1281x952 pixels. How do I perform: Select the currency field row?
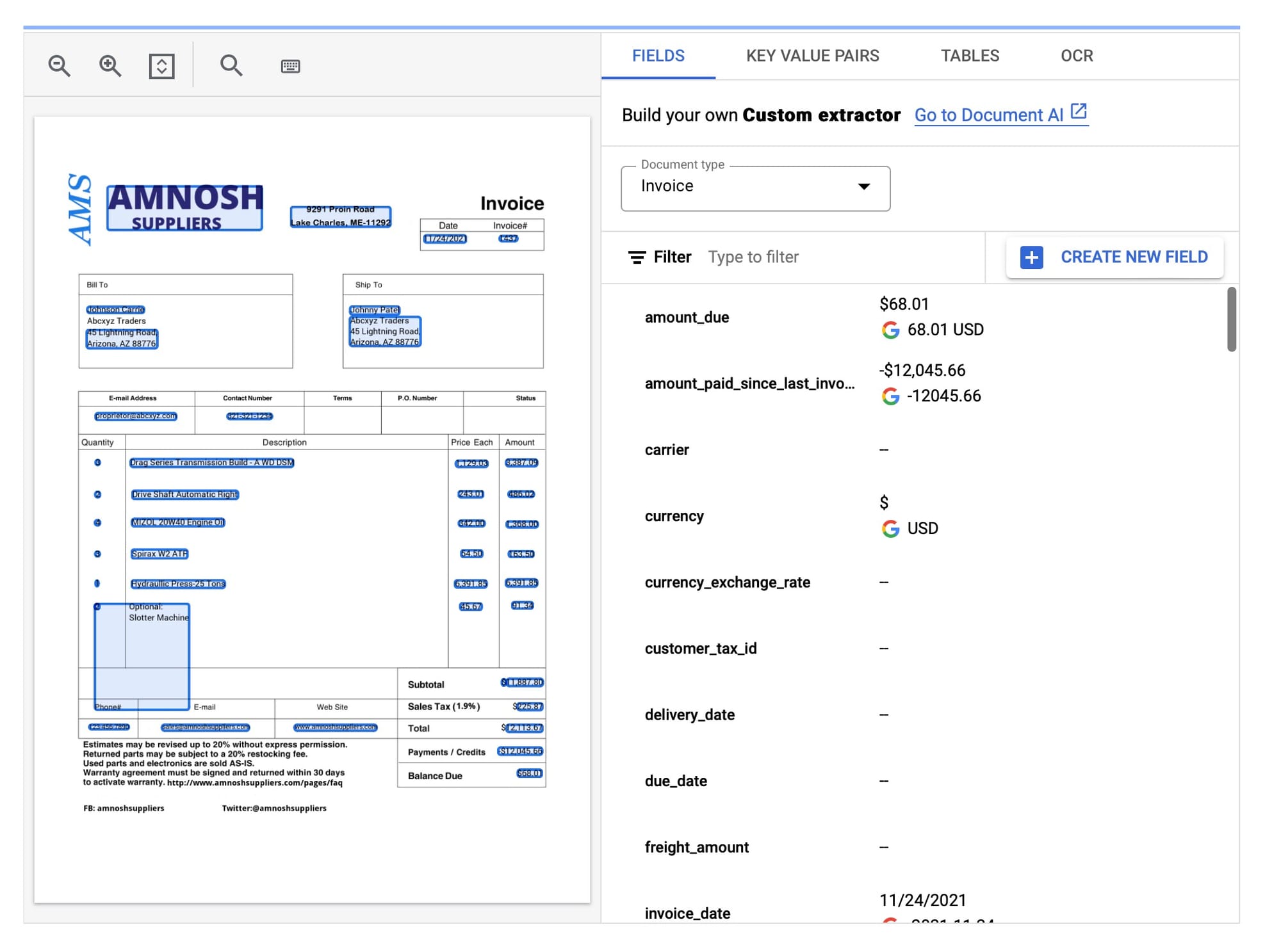(674, 516)
